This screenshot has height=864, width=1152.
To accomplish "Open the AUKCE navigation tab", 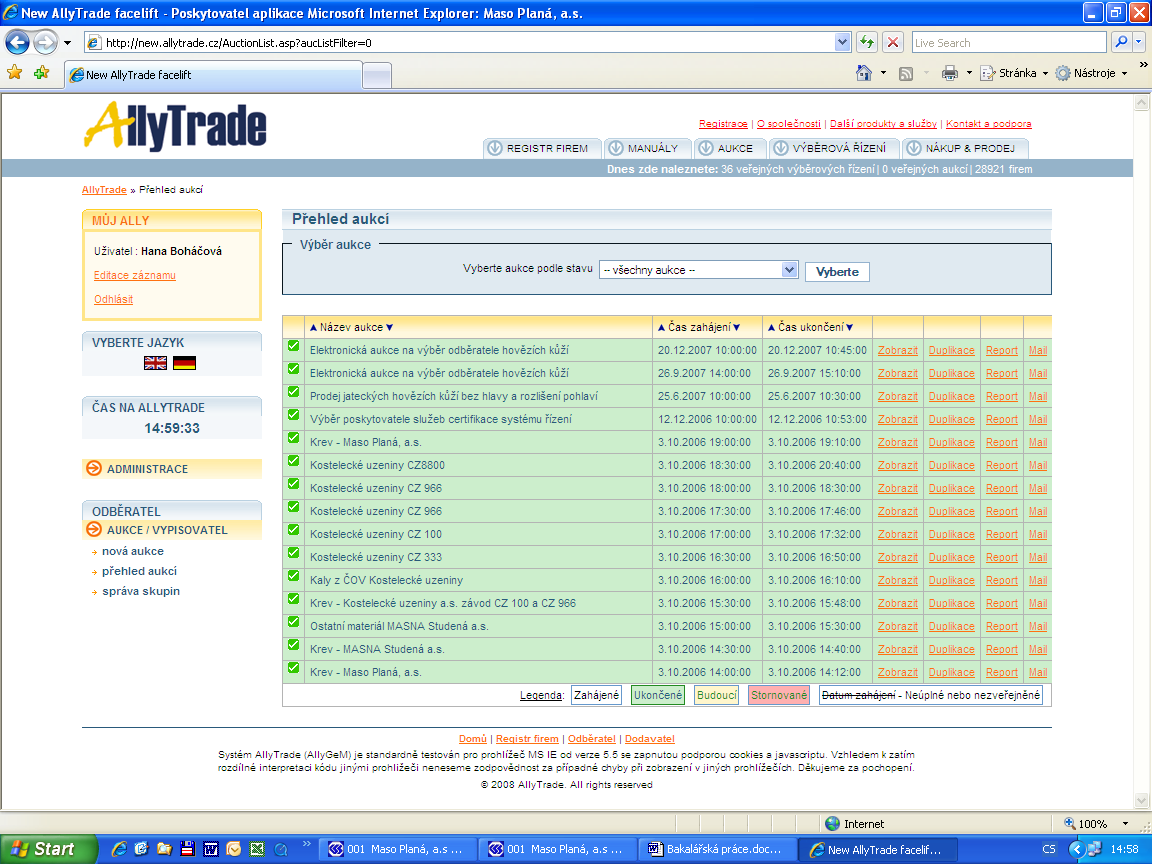I will [730, 148].
